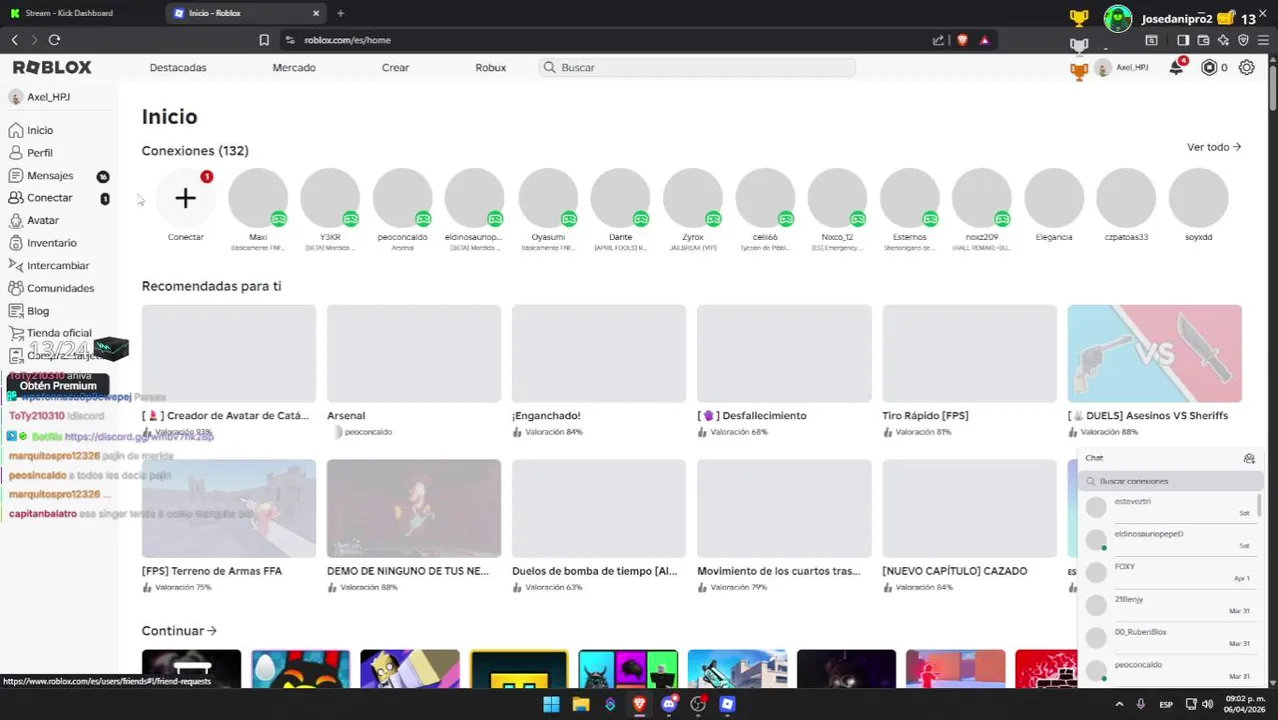Open Crear in top navigation
Viewport: 1278px width, 720px height.
(395, 67)
